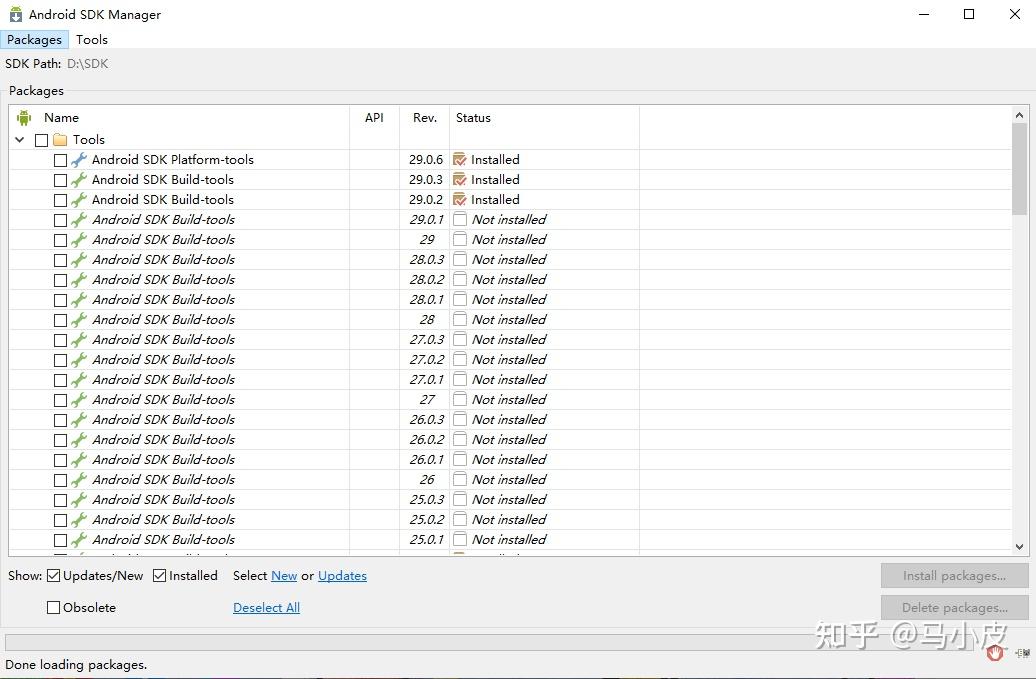Click wrench icon of Build-tools 27.0.1
Screen dimensions: 1036x679
(79, 380)
